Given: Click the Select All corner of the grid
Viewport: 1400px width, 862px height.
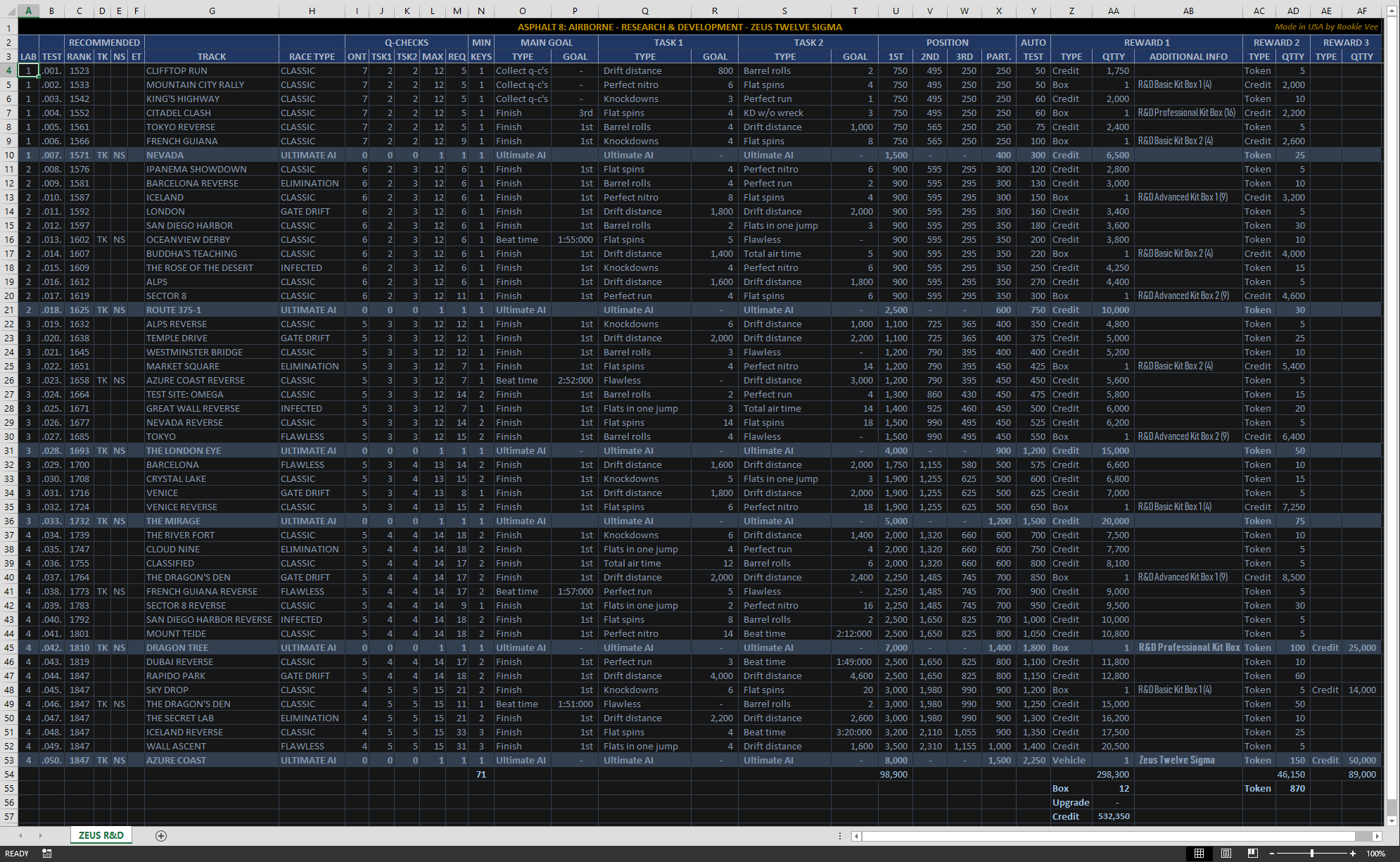Looking at the screenshot, I should click(x=8, y=11).
